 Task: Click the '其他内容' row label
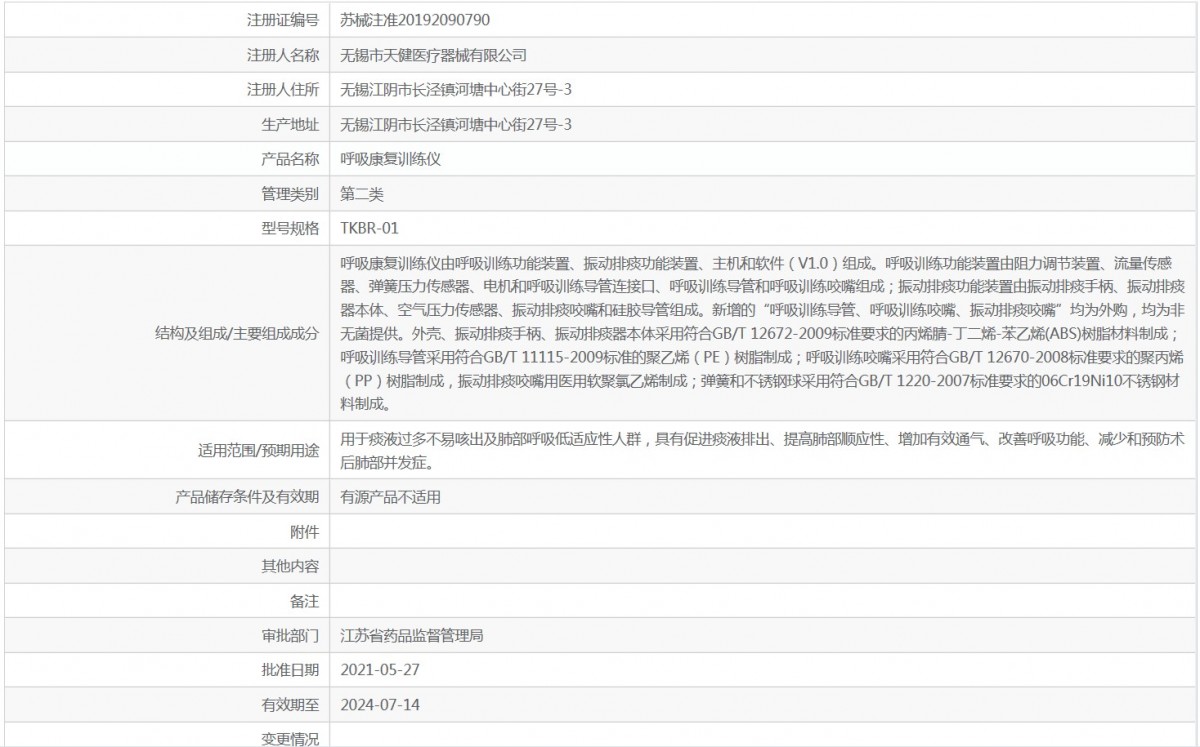coord(290,567)
